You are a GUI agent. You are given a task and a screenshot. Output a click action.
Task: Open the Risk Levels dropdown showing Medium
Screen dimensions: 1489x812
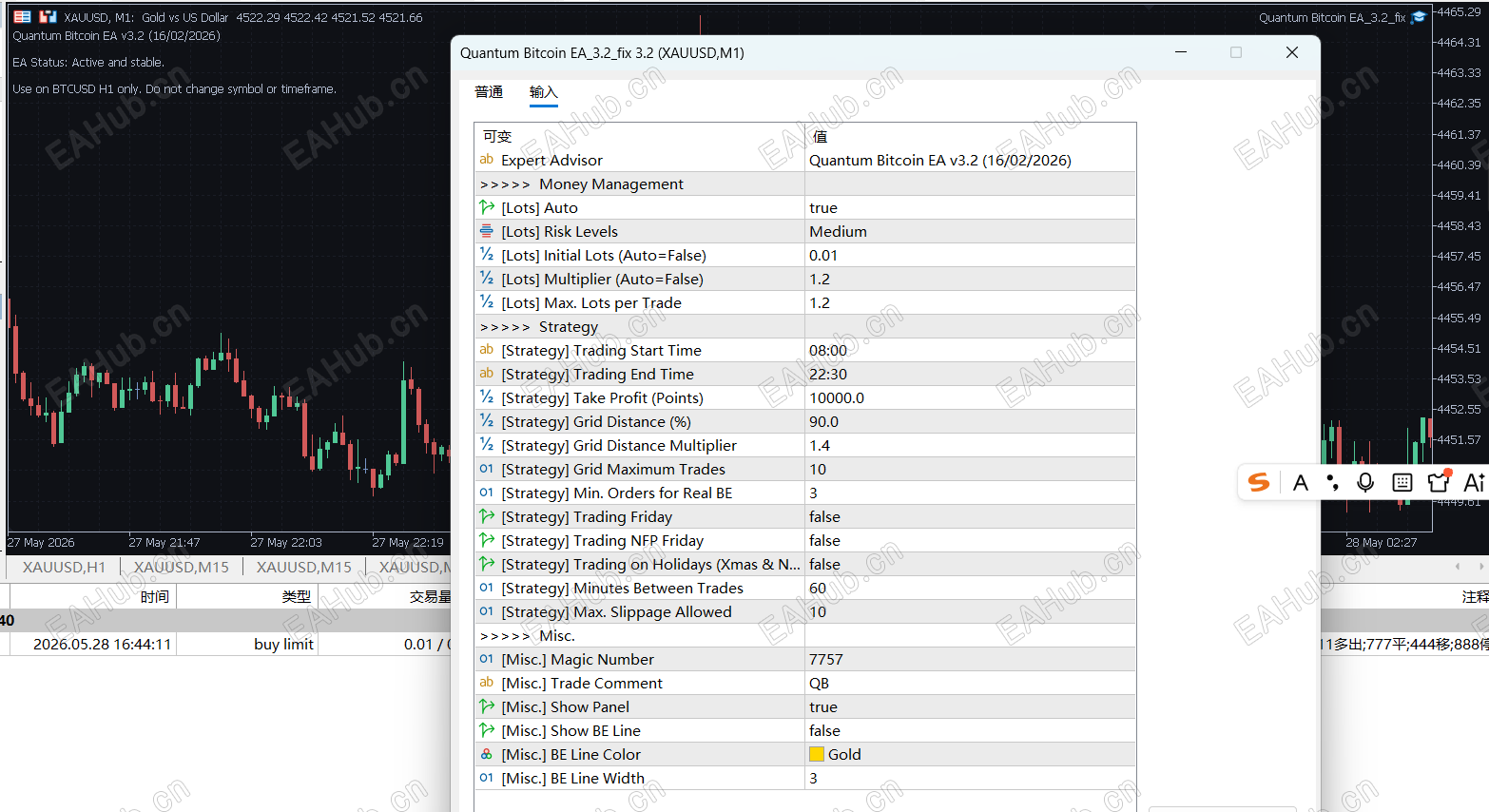(970, 231)
